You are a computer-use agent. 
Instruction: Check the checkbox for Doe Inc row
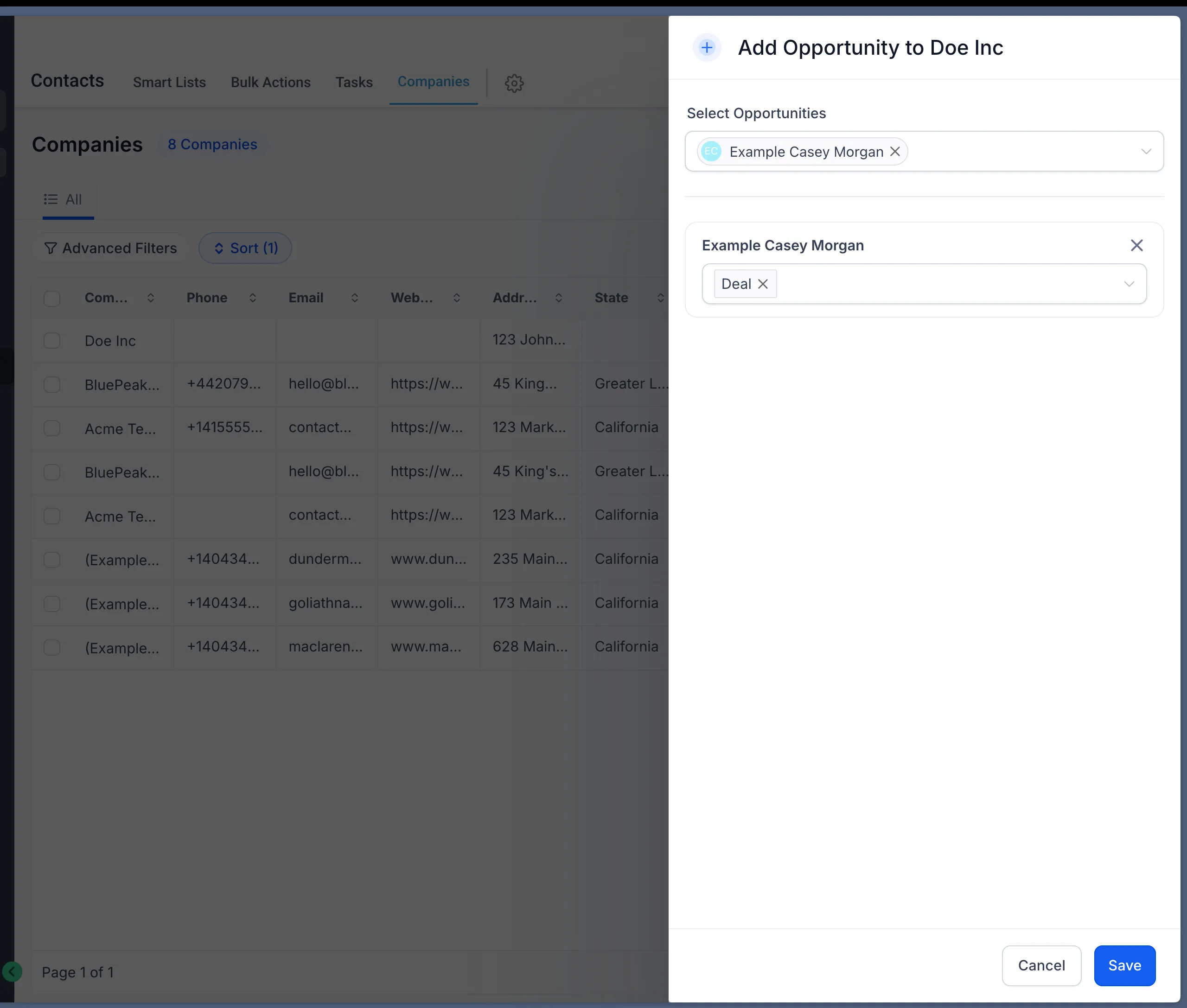[52, 340]
